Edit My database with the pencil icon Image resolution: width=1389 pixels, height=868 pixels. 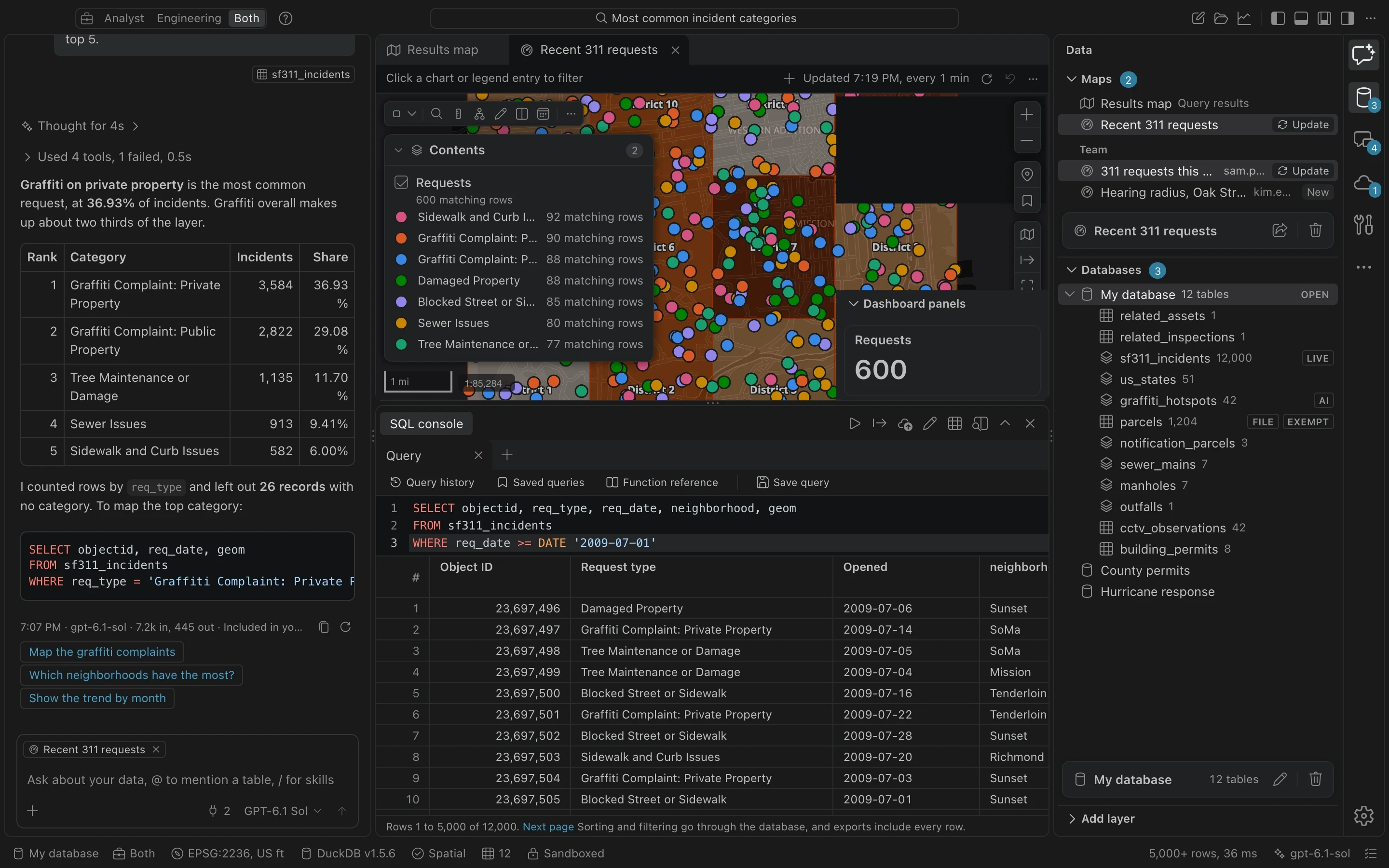point(1280,779)
